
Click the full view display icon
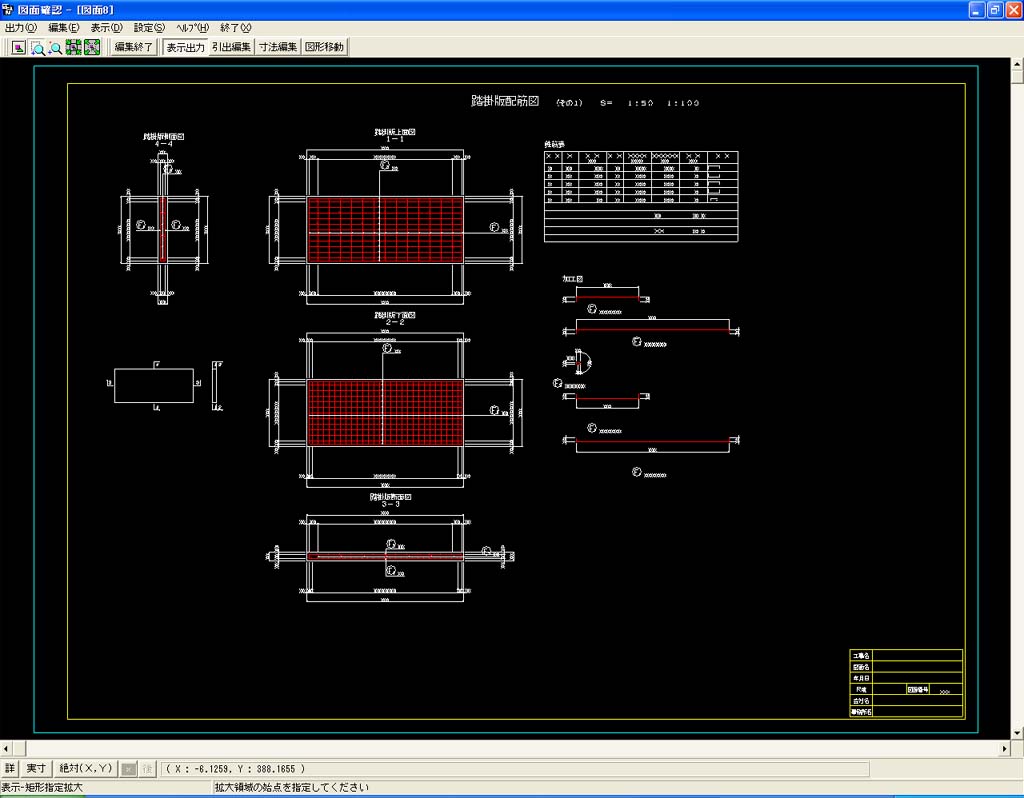tap(19, 47)
